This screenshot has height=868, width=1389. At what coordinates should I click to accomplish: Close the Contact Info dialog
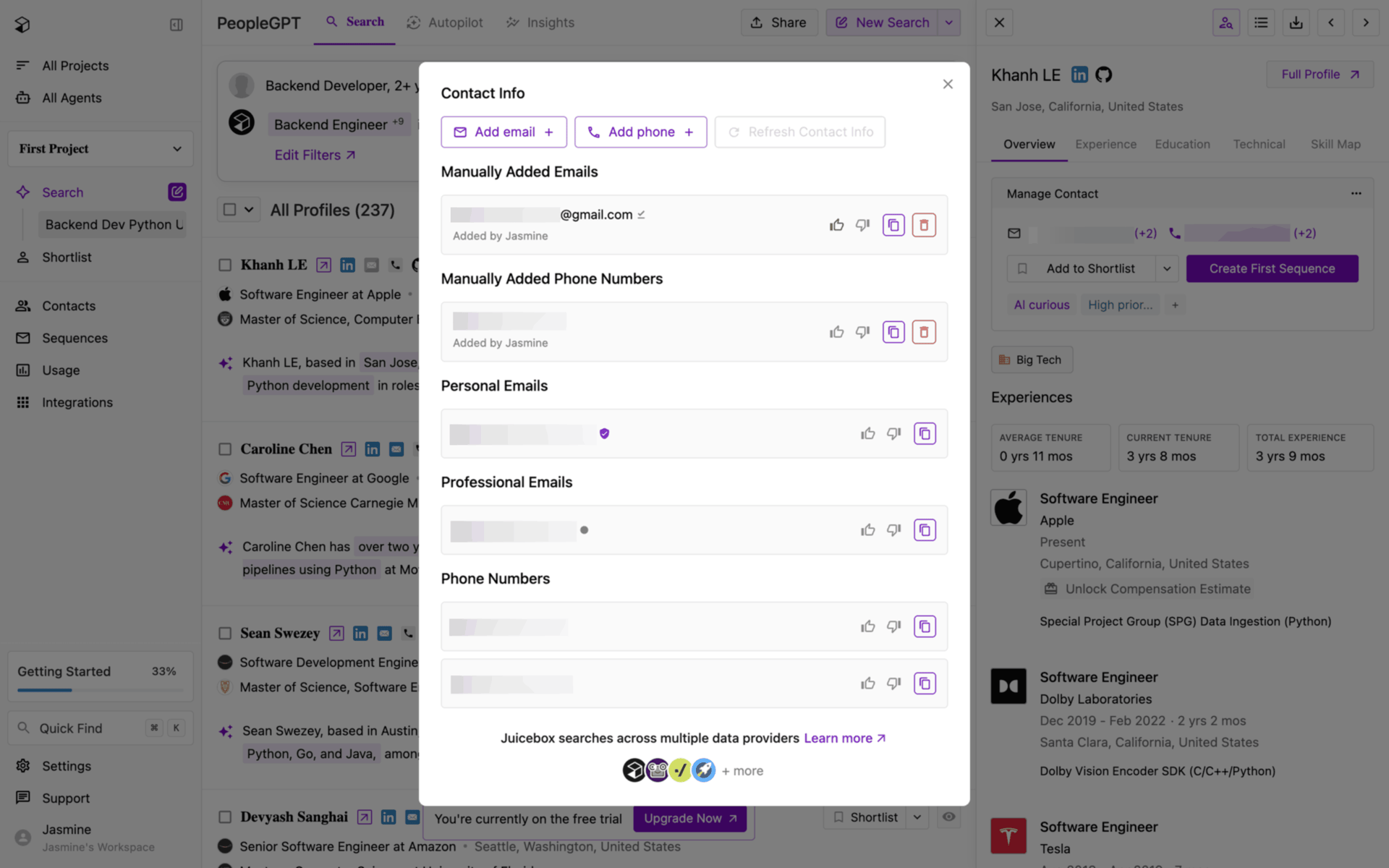click(948, 84)
